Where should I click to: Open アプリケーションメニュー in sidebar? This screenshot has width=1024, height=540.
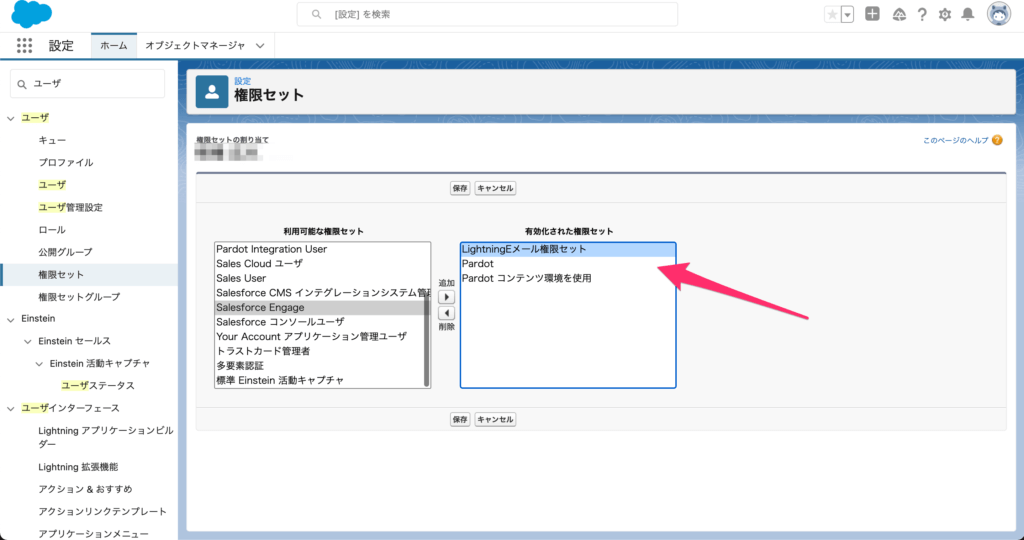(93, 533)
